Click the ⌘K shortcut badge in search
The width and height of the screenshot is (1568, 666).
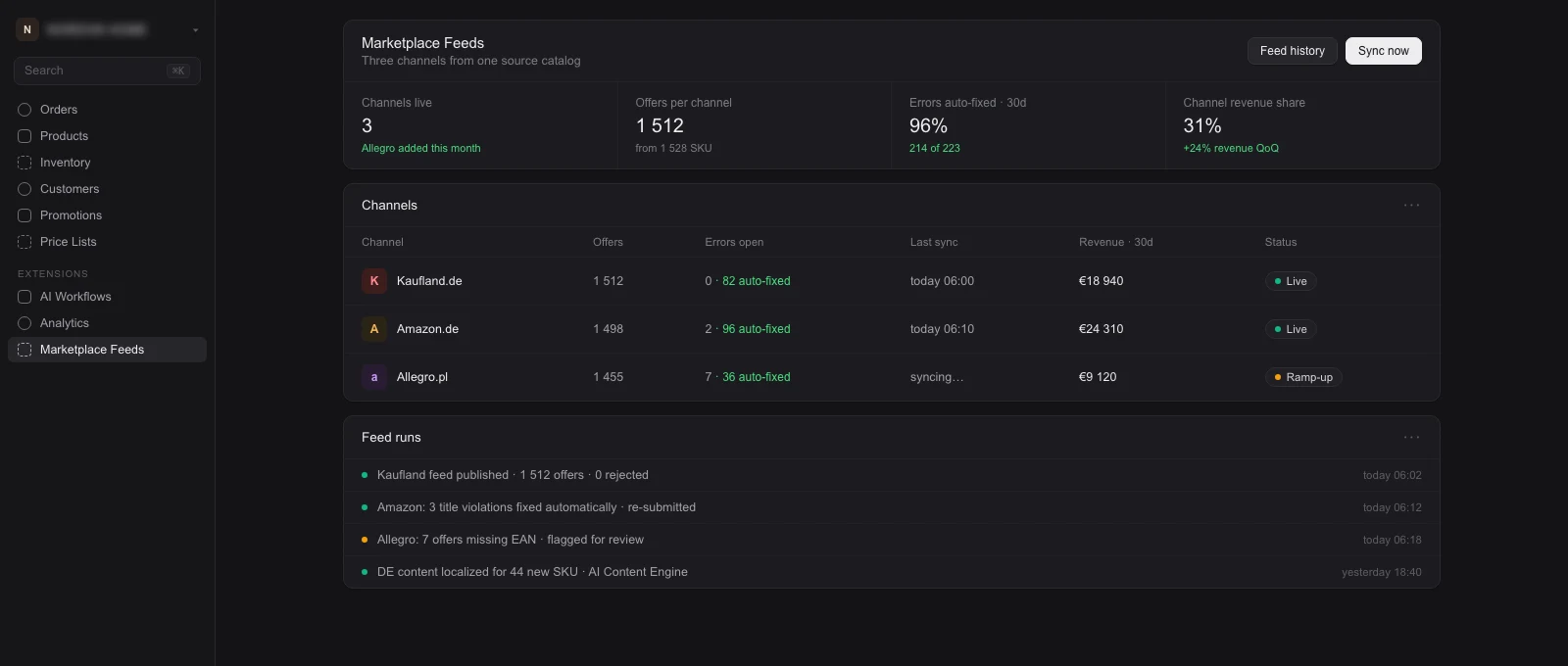click(x=177, y=71)
